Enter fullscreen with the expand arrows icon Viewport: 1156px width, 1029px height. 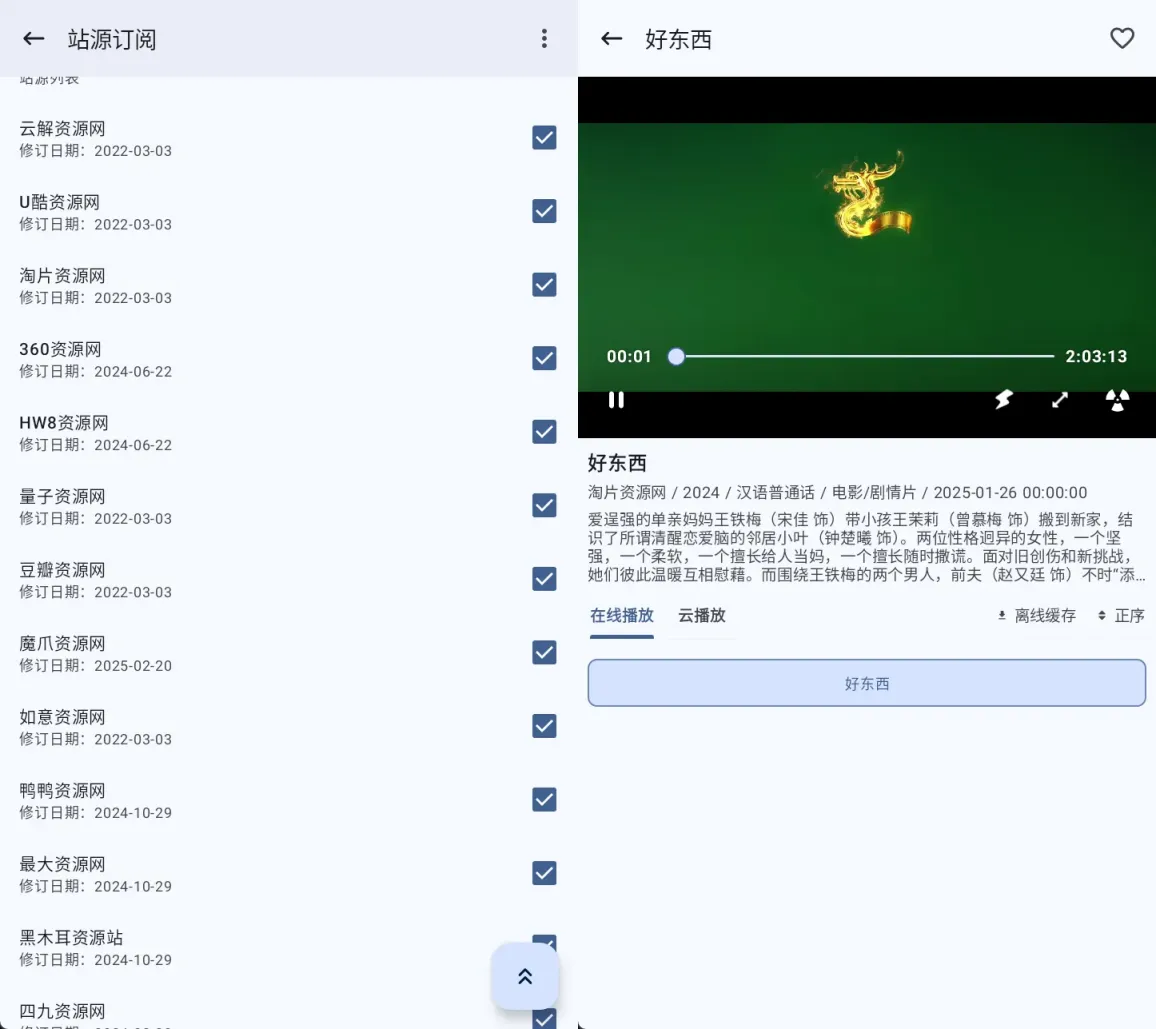click(x=1059, y=400)
